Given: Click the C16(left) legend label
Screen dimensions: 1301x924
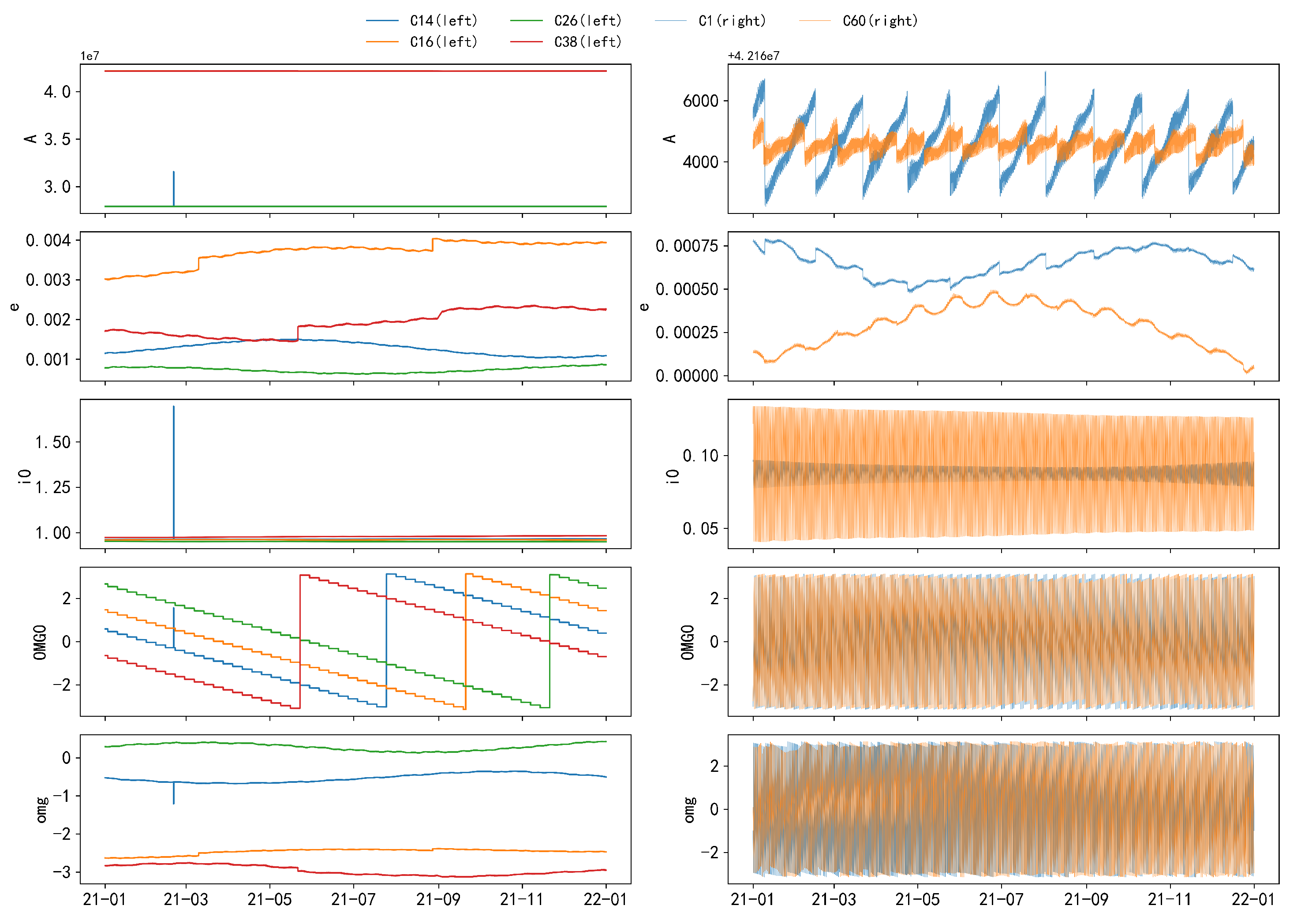Looking at the screenshot, I should [443, 42].
